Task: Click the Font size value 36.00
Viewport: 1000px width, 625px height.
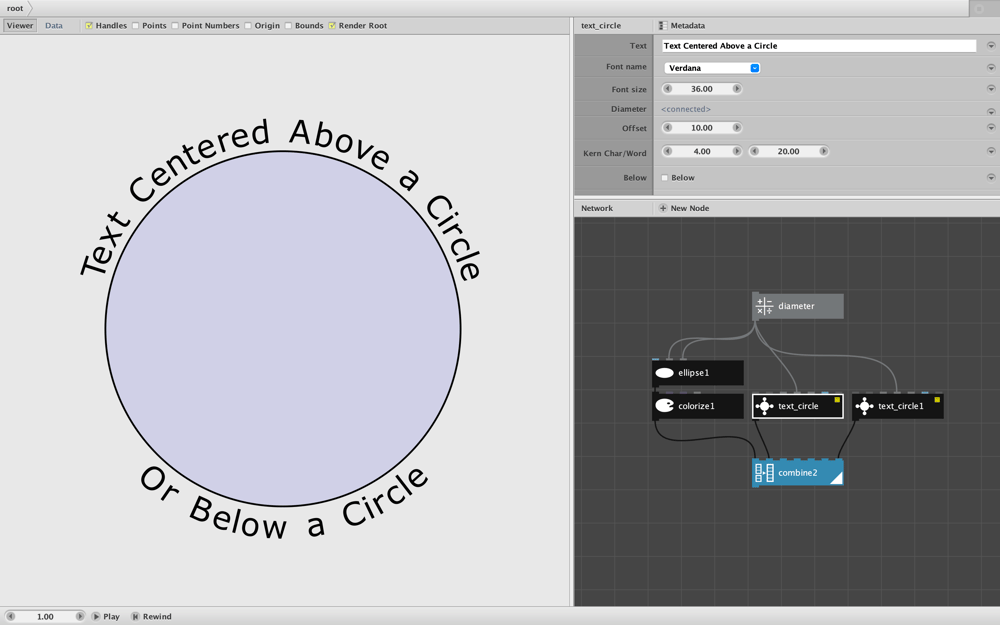Action: pyautogui.click(x=702, y=89)
